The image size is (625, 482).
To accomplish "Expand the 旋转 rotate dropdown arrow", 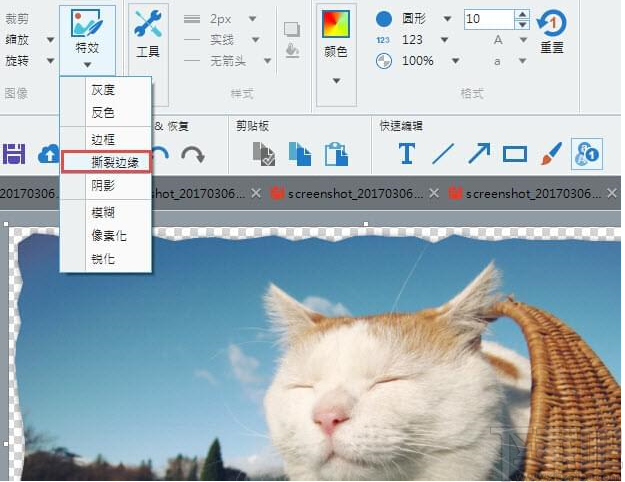I will point(51,61).
